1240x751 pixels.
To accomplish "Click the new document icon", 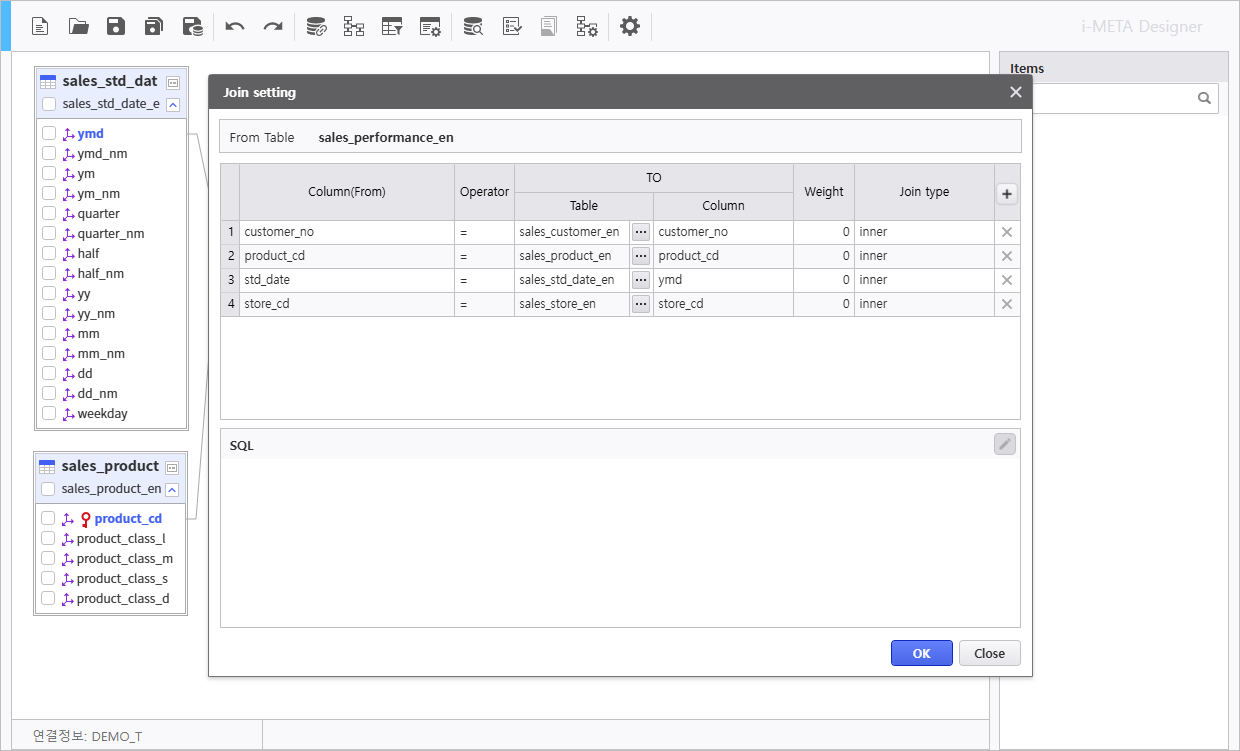I will 40,27.
